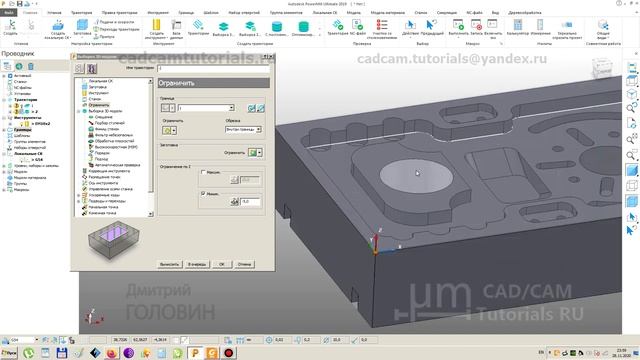Image resolution: width=640 pixels, height=360 pixels.
Task: Click the ISO view cube in viewport corner
Action: [x=601, y=69]
